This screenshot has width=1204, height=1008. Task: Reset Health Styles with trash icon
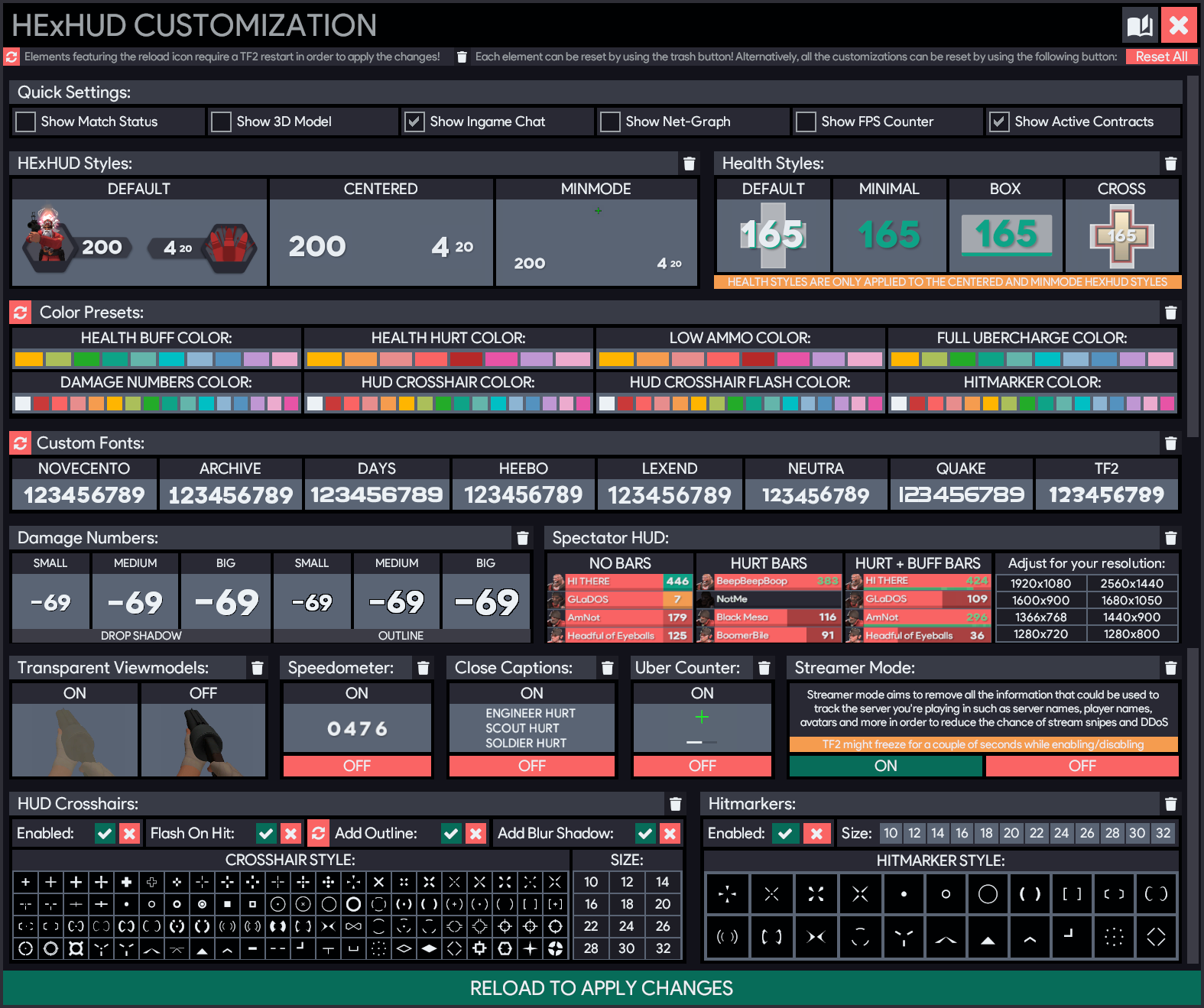[1170, 164]
